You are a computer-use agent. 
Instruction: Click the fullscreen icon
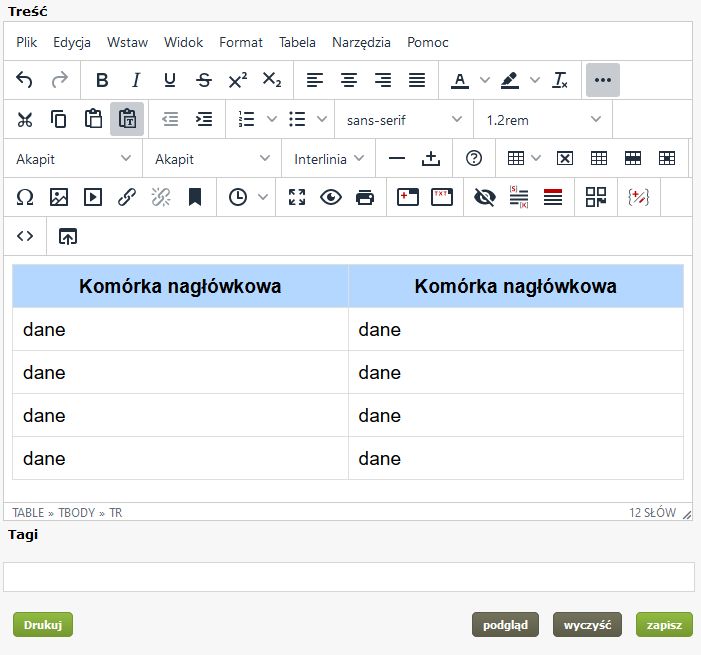tap(297, 197)
